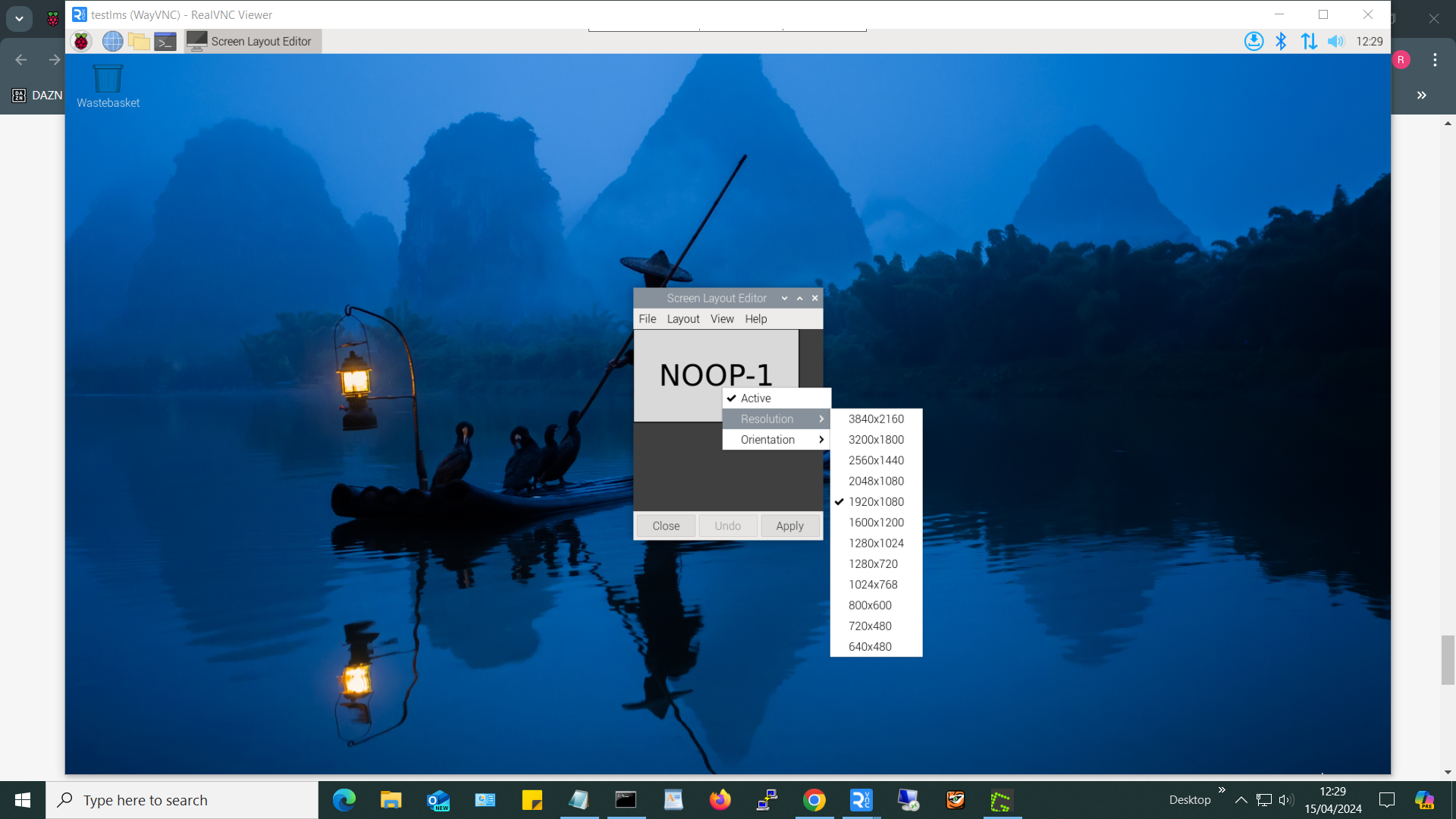Launch the terminal from the panel
Screen dimensions: 1456x819
click(x=165, y=41)
